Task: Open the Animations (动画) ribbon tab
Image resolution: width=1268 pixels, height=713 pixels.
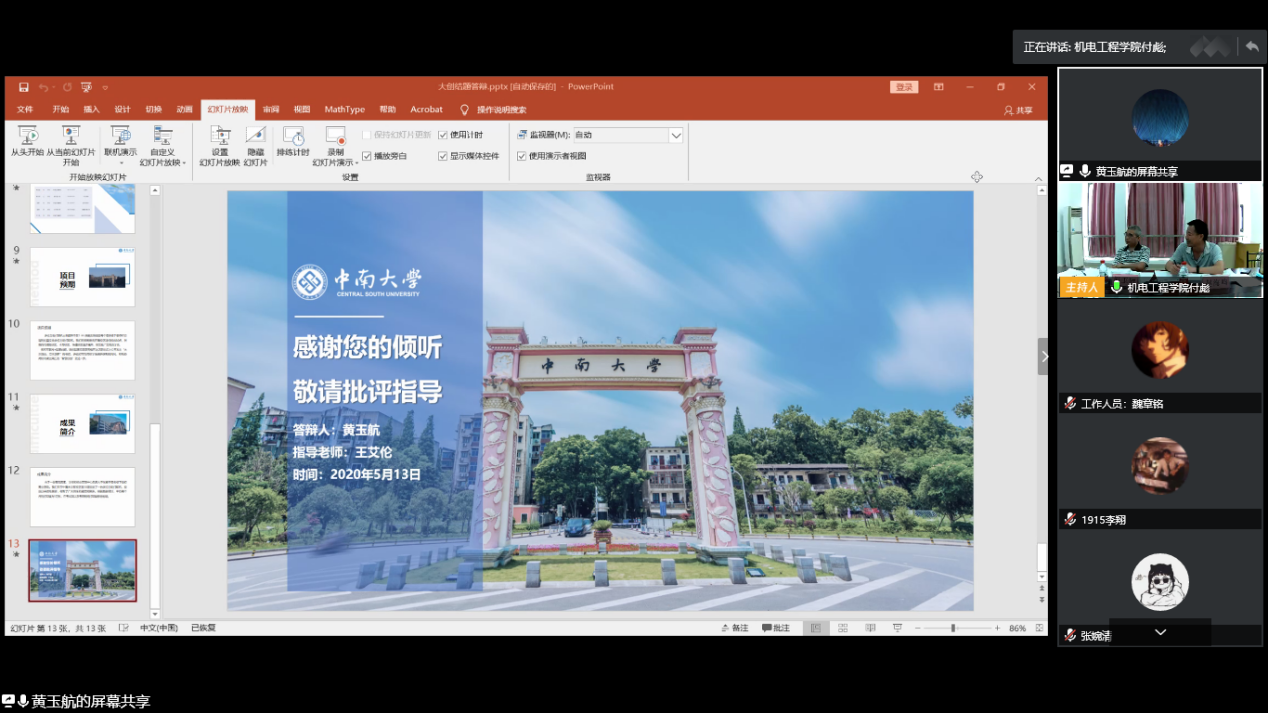Action: click(x=184, y=110)
